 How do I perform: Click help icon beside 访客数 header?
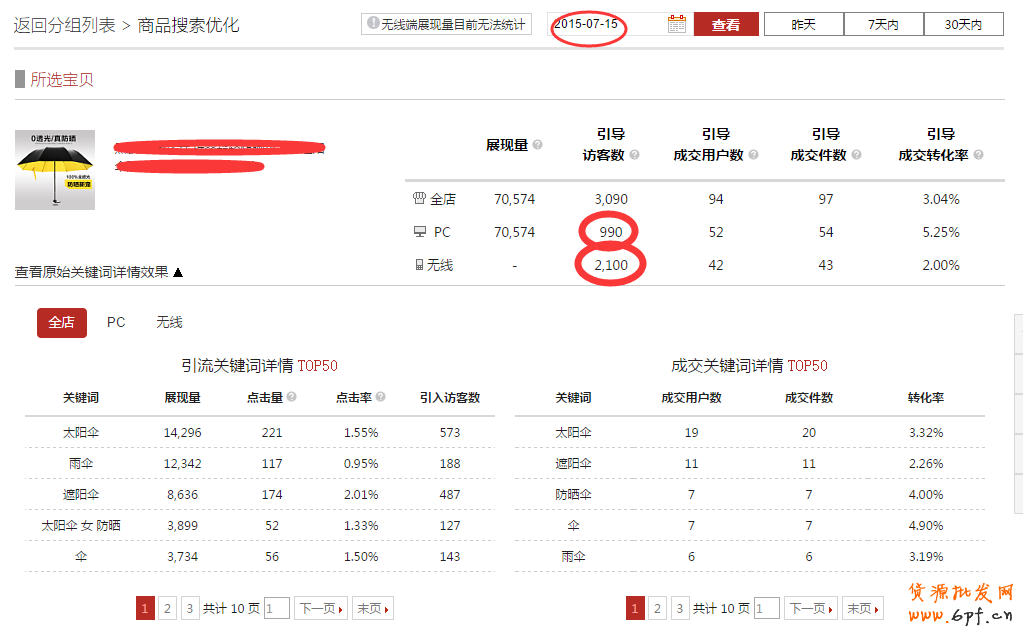[634, 156]
